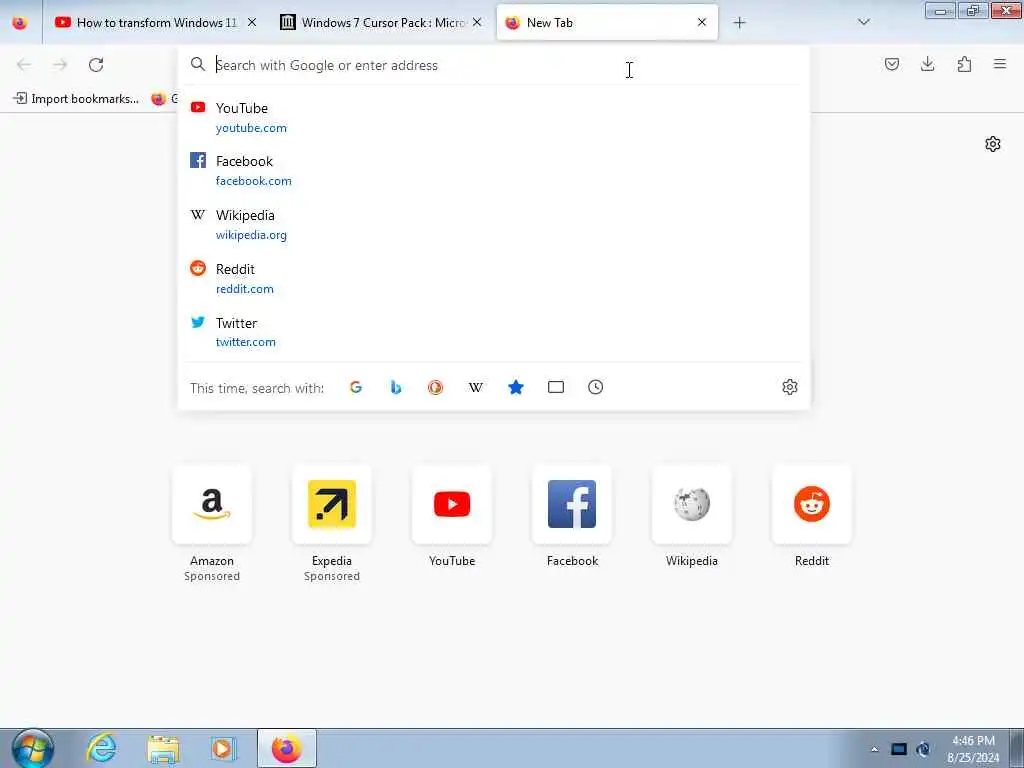Viewport: 1024px width, 768px height.
Task: Close the Windows 7 Cursor Pack tab
Action: pyautogui.click(x=477, y=22)
